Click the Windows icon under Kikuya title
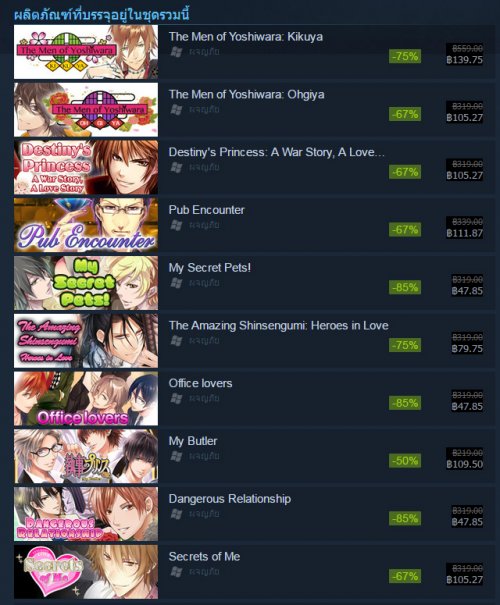Viewport: 500px width, 605px height. [176, 52]
